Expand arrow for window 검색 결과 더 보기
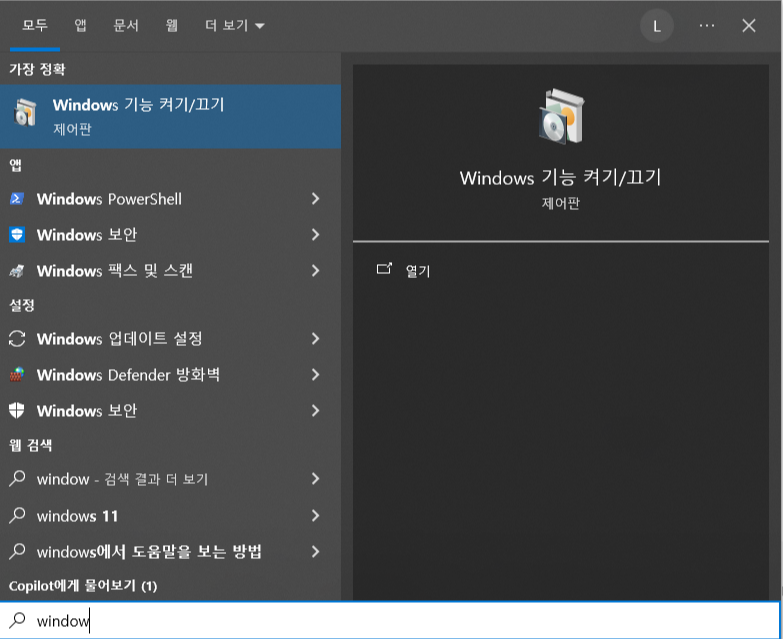The height and width of the screenshot is (639, 783). click(x=315, y=479)
